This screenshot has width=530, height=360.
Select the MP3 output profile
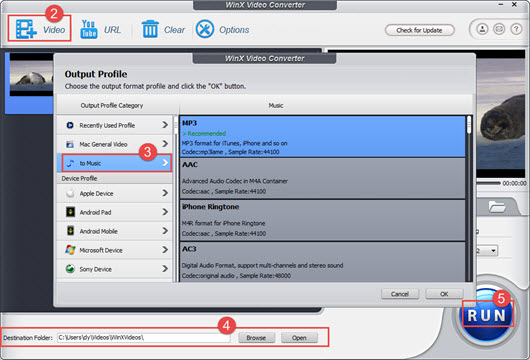click(x=322, y=137)
